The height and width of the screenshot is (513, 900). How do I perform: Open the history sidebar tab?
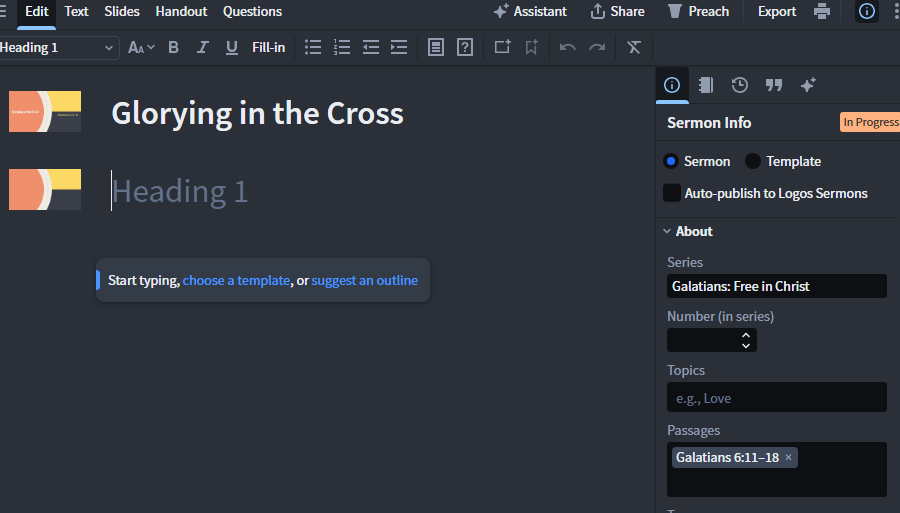coord(740,86)
